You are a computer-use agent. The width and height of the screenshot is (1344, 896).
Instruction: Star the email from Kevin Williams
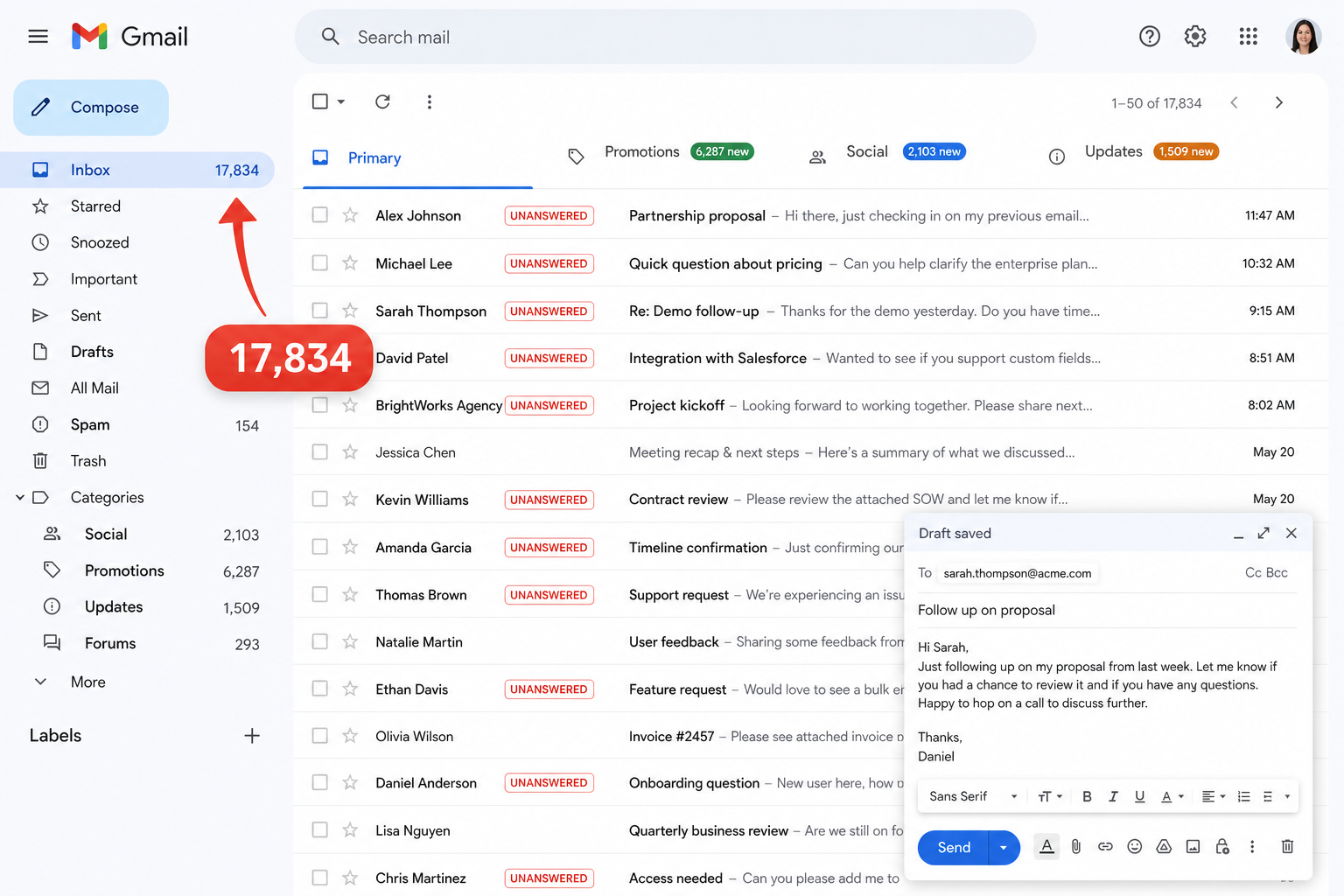tap(350, 499)
